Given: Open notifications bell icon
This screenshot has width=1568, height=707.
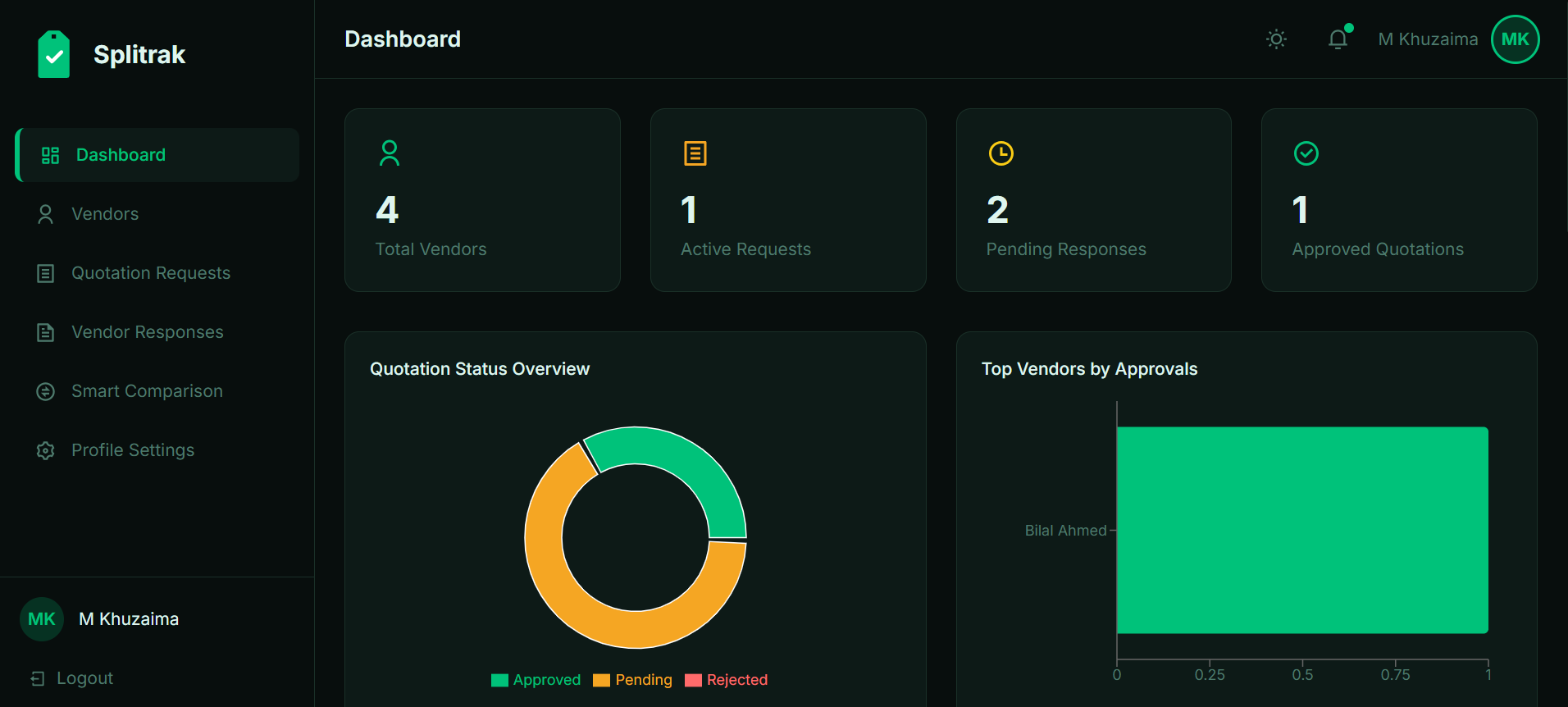Looking at the screenshot, I should (x=1338, y=39).
